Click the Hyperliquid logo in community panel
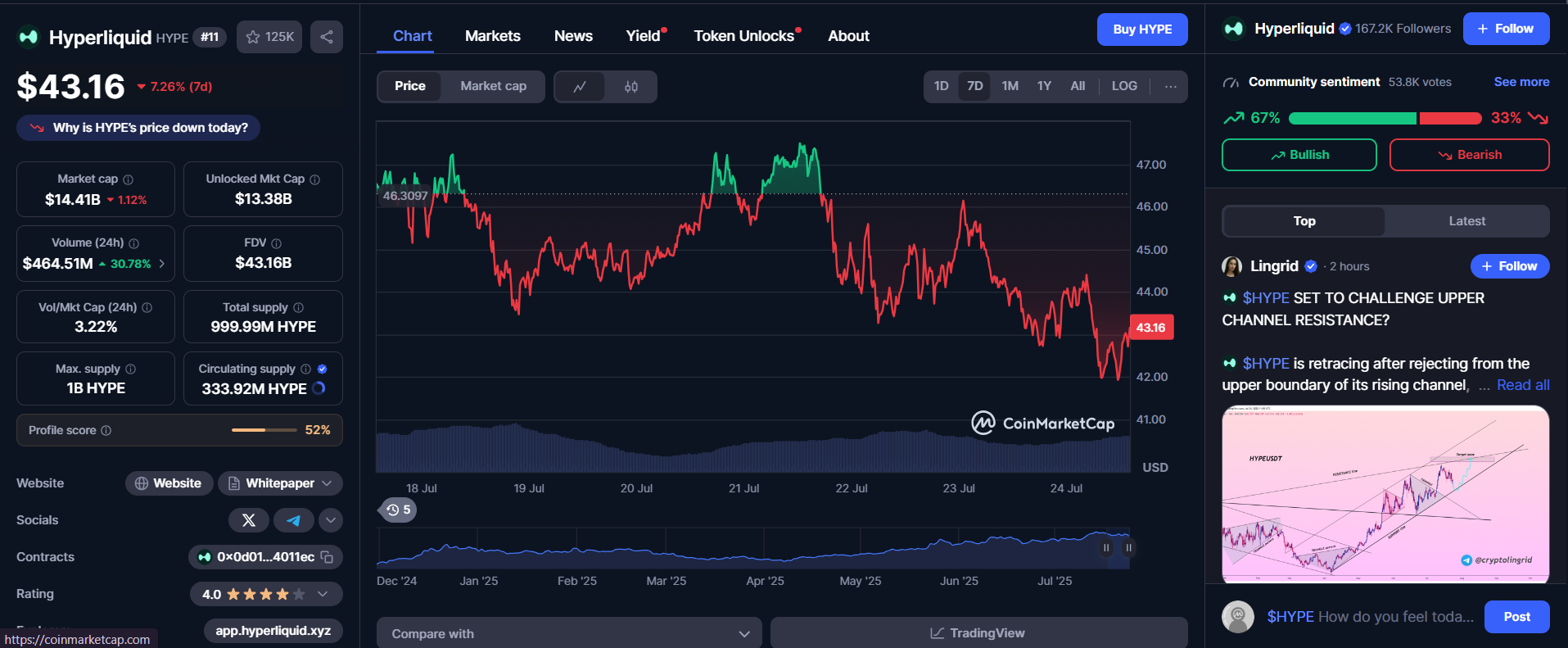1568x648 pixels. coord(1234,29)
